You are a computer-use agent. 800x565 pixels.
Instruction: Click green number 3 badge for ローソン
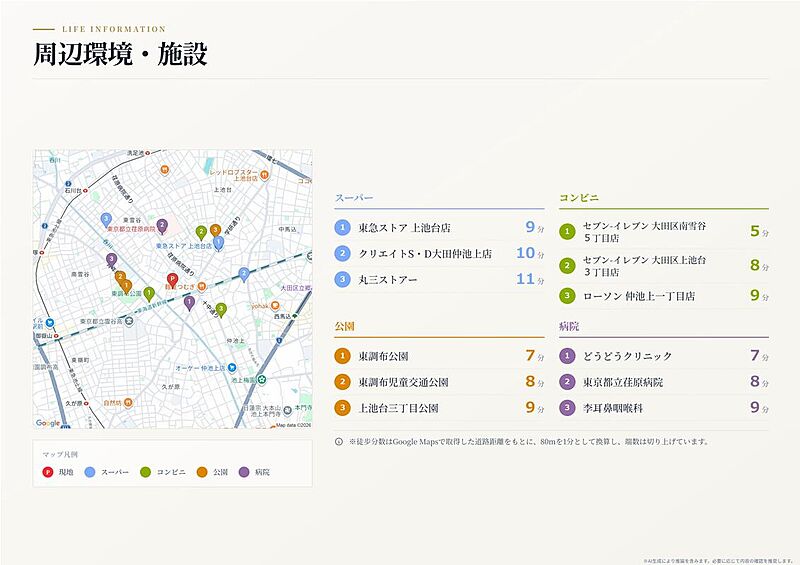tap(567, 296)
